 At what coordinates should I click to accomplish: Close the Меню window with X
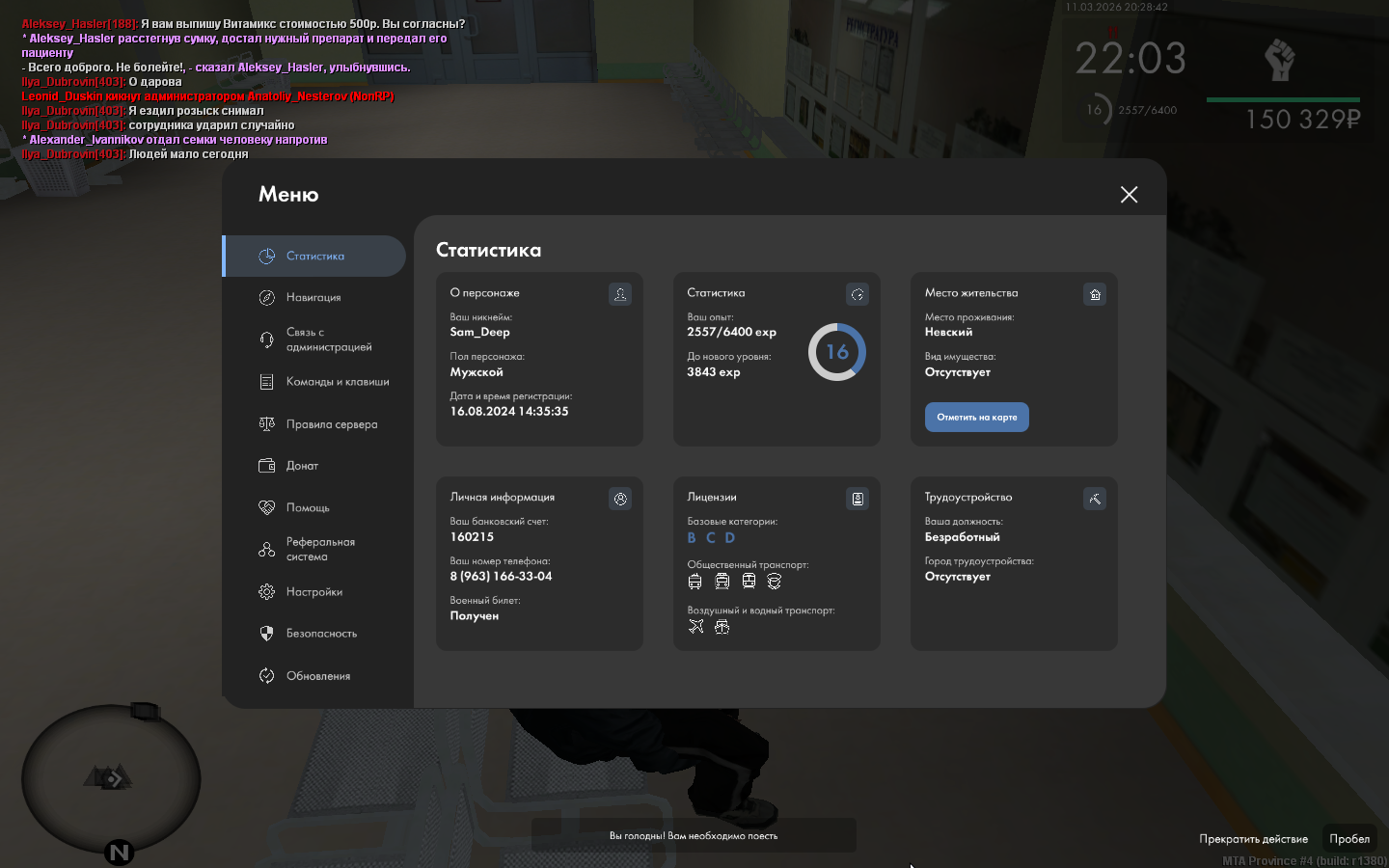pyautogui.click(x=1129, y=195)
